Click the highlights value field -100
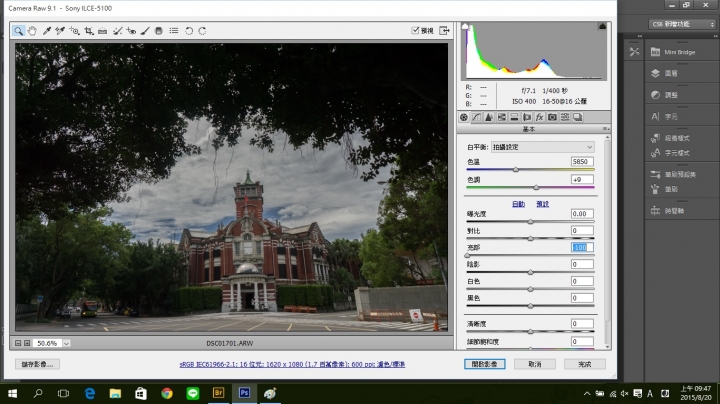Screen dimensions: 720x404 point(582,247)
